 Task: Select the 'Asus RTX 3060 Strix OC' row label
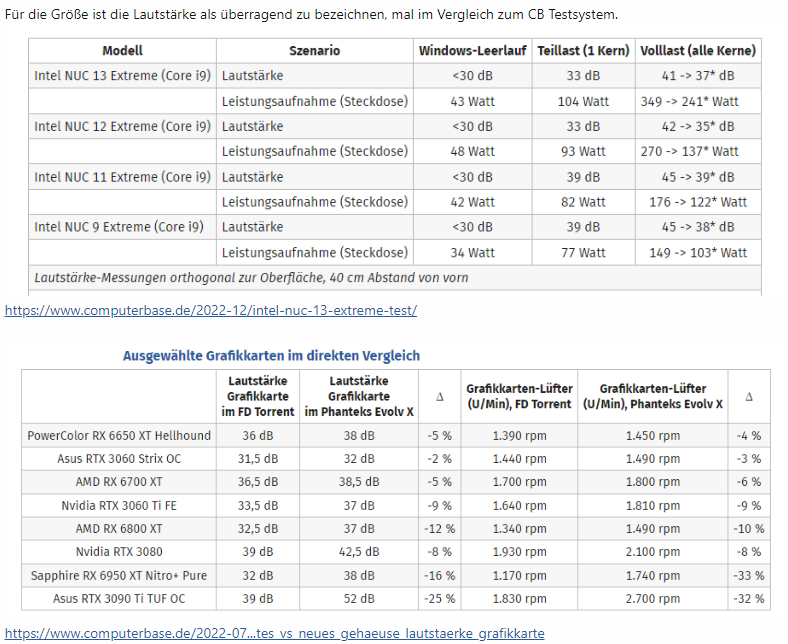tap(119, 459)
